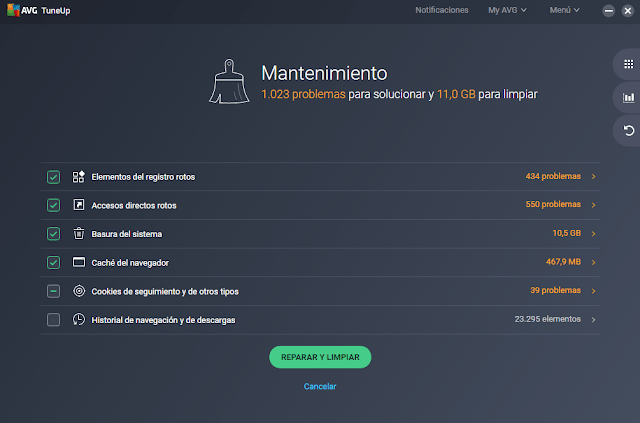Click the browser cache window icon
The width and height of the screenshot is (640, 423).
79,262
